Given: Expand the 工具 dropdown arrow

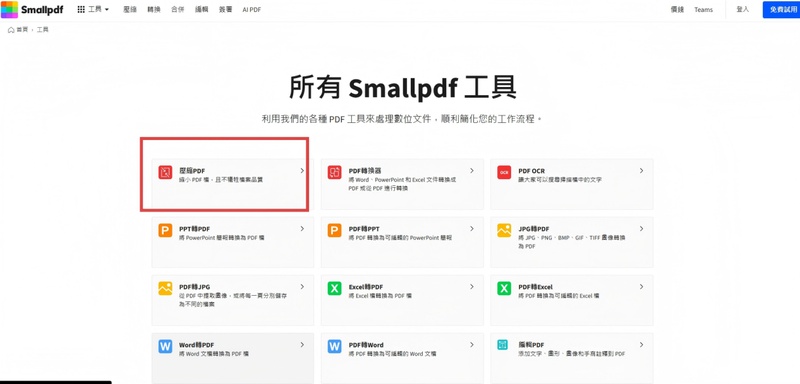Looking at the screenshot, I should click(x=107, y=10).
